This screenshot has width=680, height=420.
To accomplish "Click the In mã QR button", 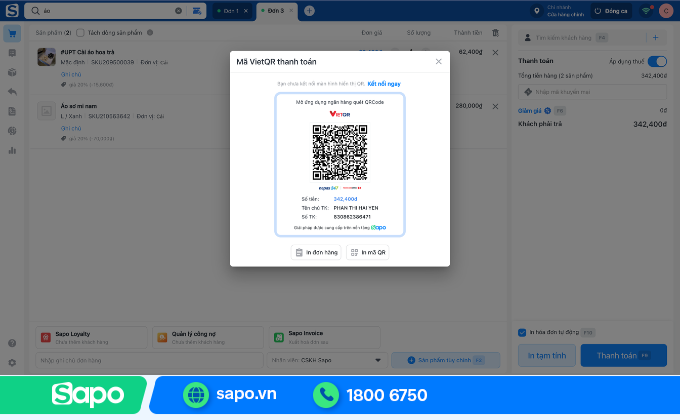I will pyautogui.click(x=368, y=252).
